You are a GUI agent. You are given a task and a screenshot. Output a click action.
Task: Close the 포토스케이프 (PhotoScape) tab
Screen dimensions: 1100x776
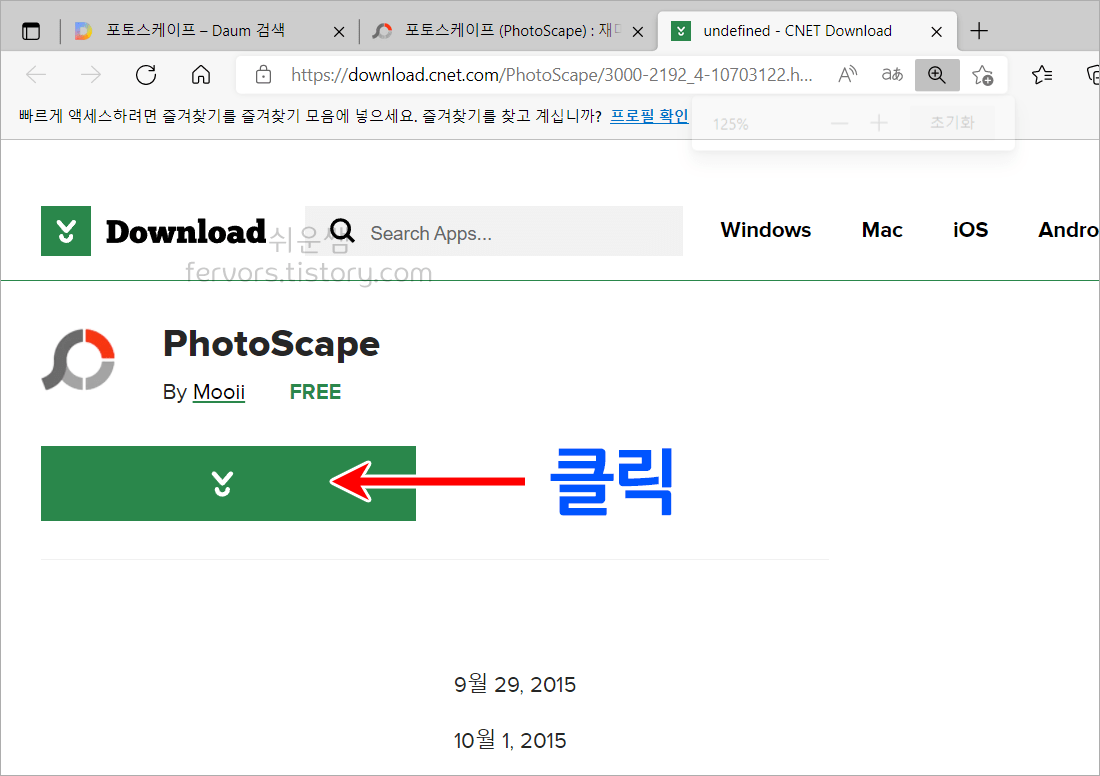tap(638, 32)
